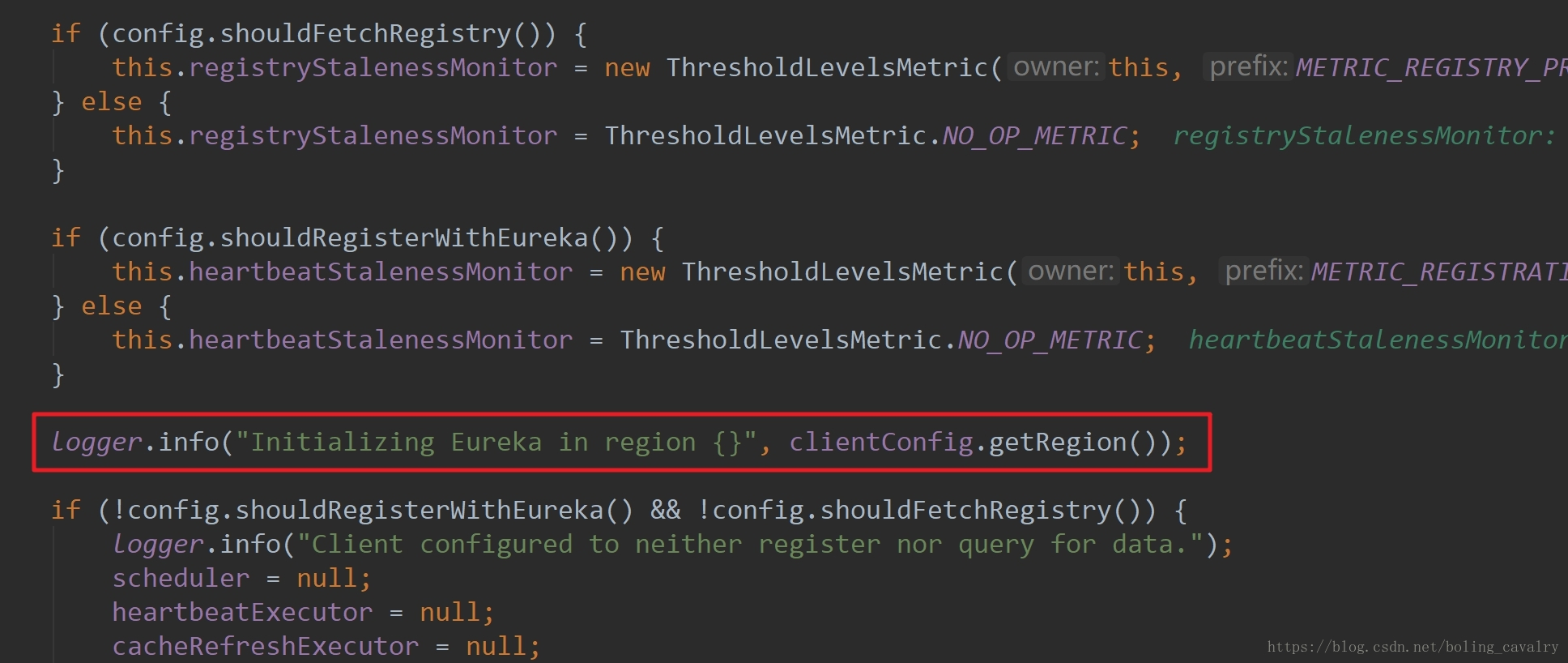Click the scheduler variable
Screen dimensions: 1568x663
click(x=181, y=578)
